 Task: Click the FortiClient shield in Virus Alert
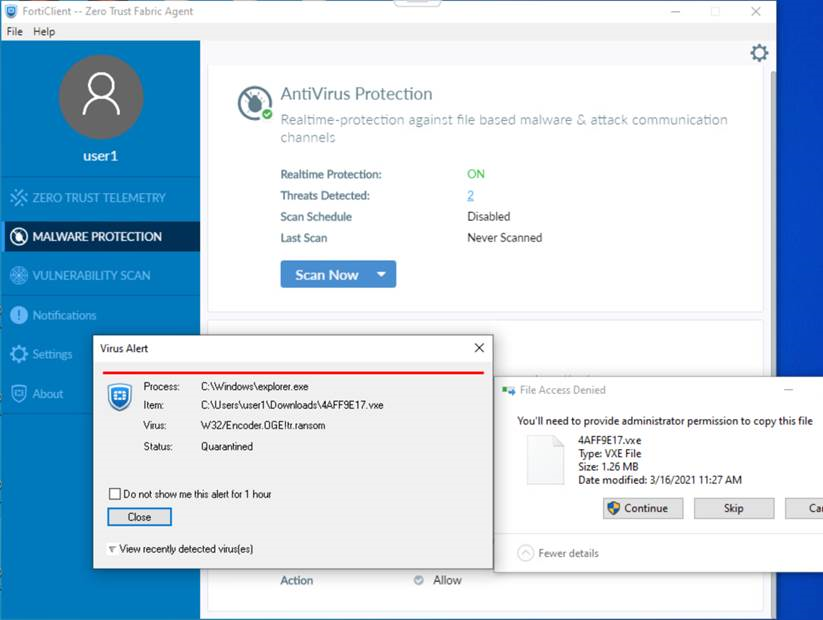(x=120, y=396)
